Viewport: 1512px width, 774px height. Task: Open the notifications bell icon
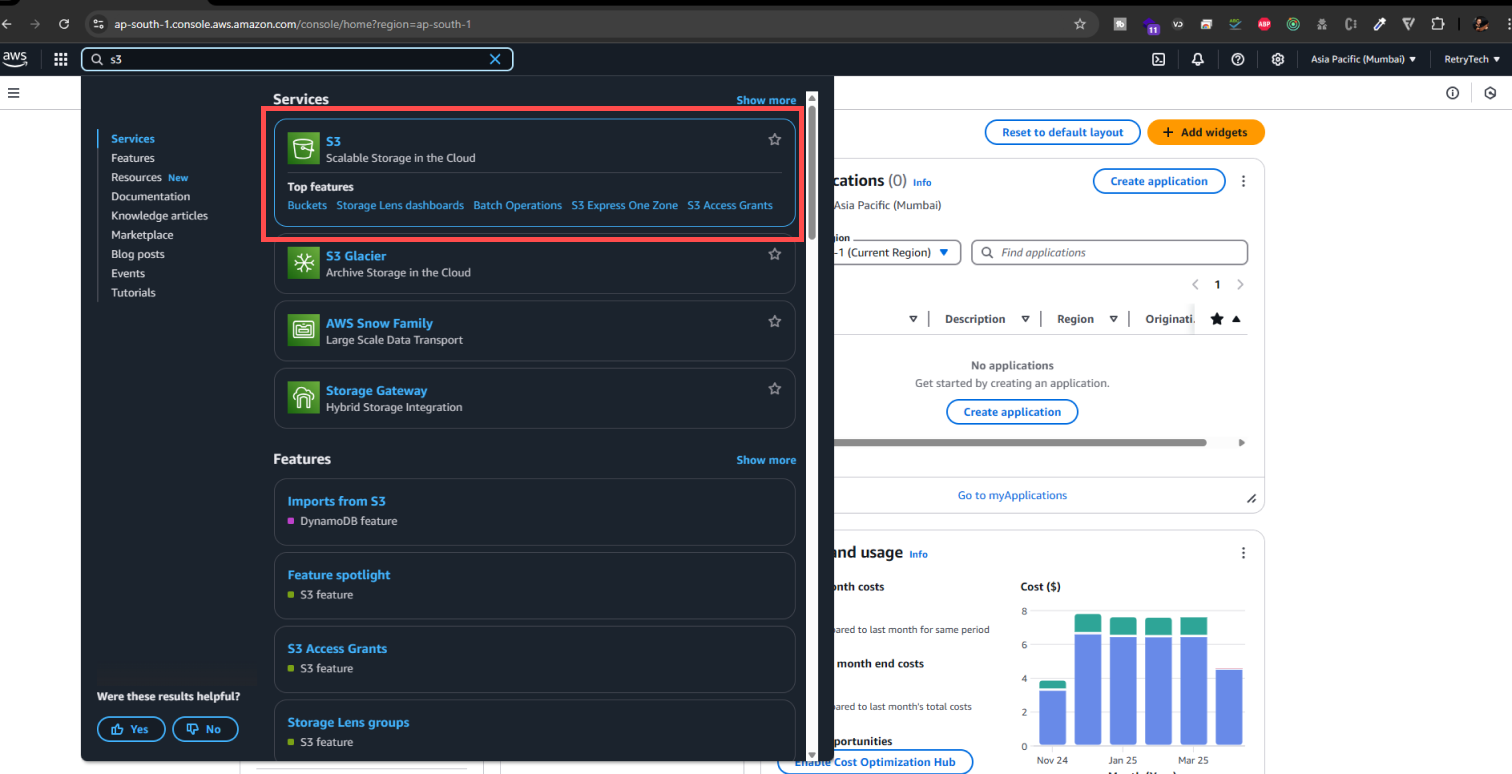click(x=1198, y=59)
